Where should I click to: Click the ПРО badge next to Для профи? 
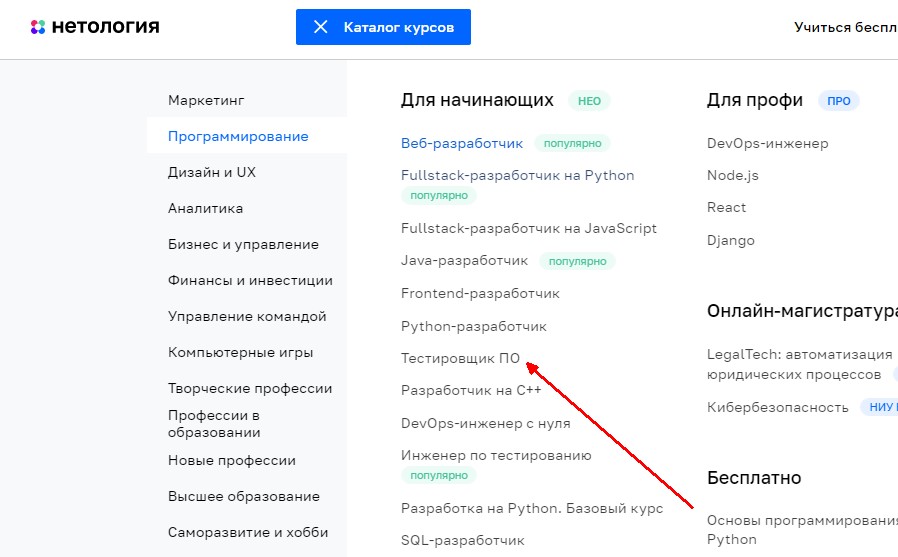pyautogui.click(x=838, y=101)
